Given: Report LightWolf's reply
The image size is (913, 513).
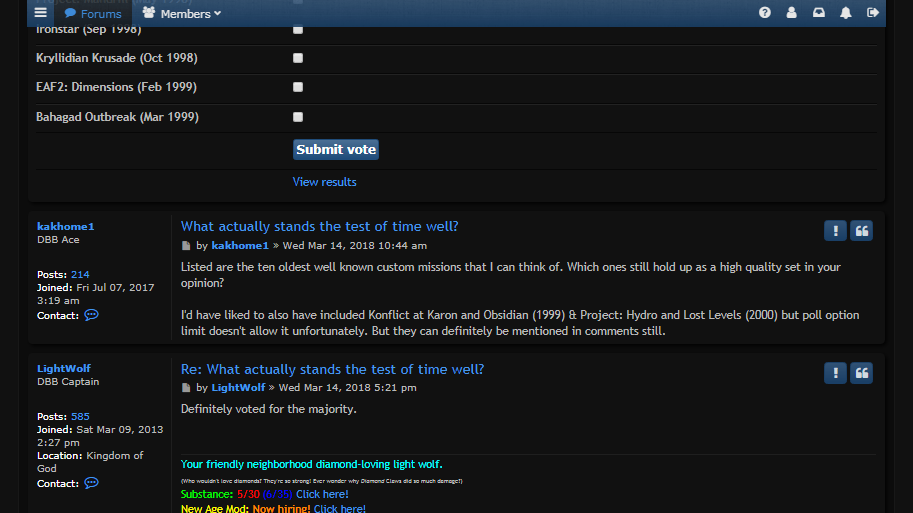Looking at the screenshot, I should click(835, 373).
